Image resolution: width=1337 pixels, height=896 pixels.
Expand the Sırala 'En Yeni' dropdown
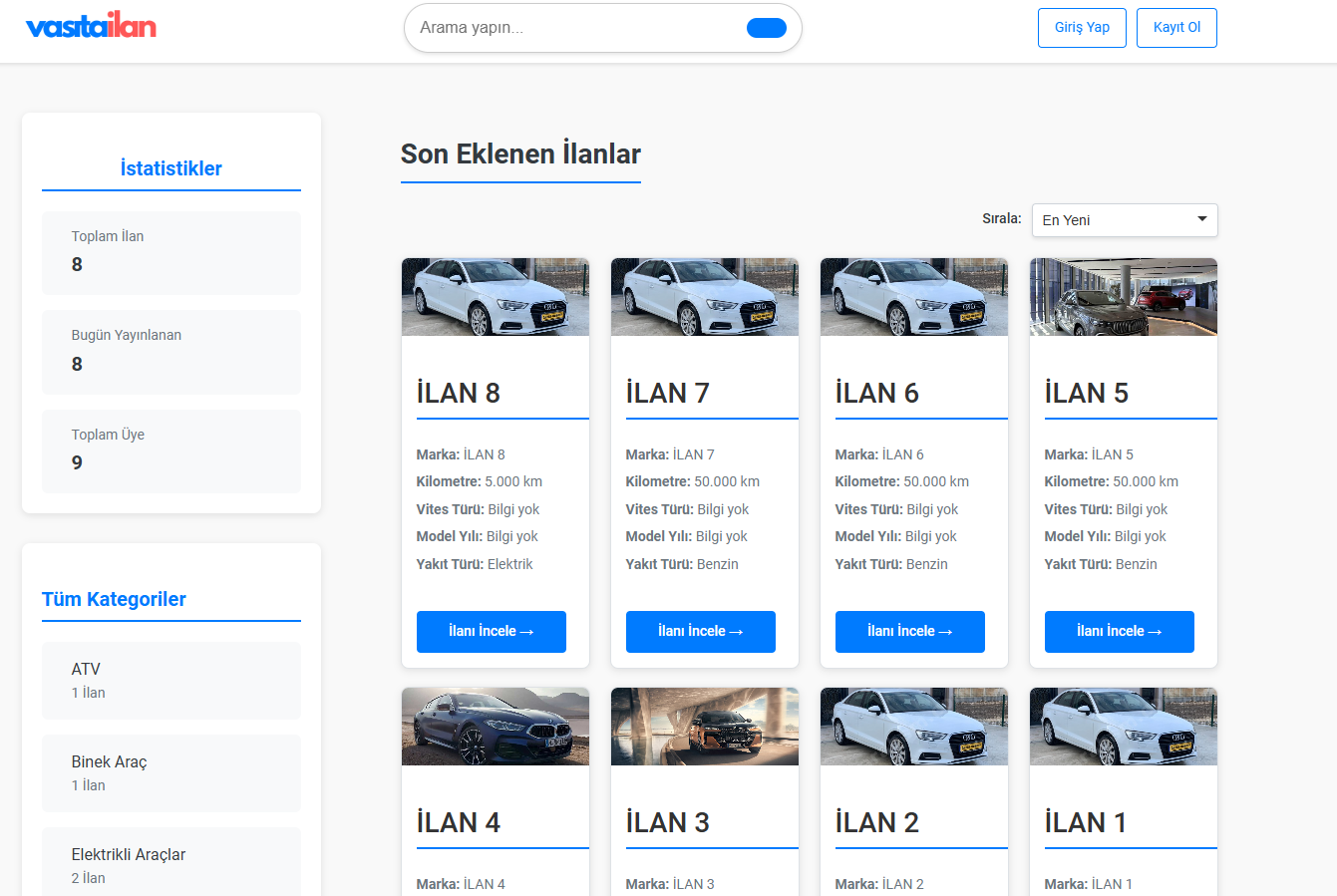[x=1125, y=220]
